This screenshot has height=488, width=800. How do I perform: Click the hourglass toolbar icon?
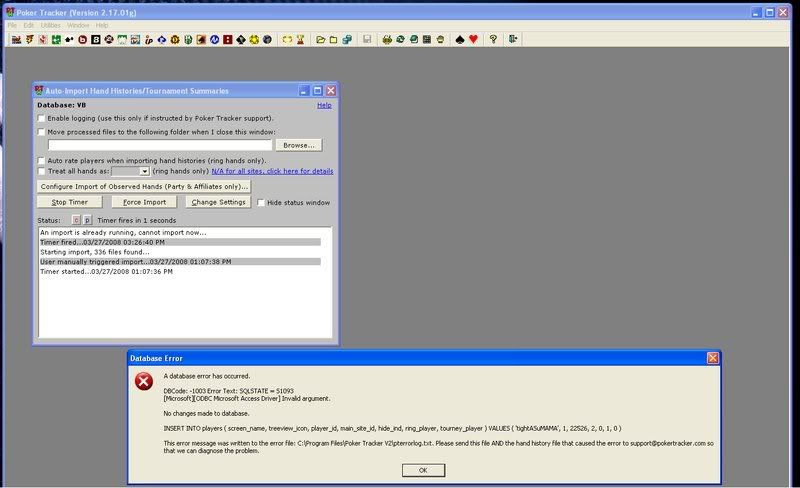coord(299,40)
